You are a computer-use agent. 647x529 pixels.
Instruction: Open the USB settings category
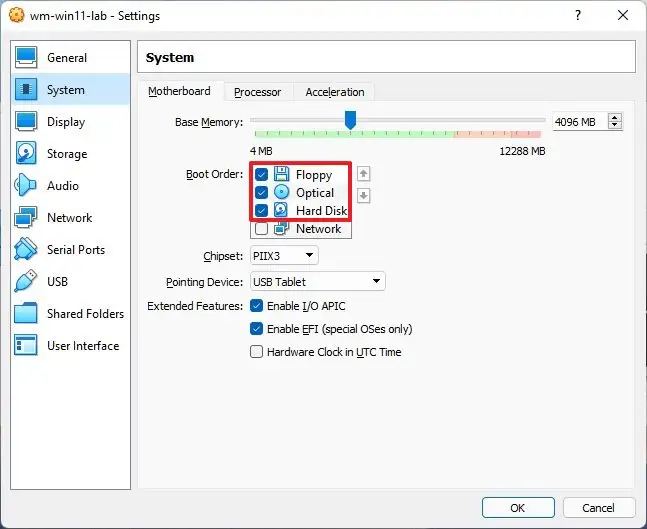(x=71, y=281)
